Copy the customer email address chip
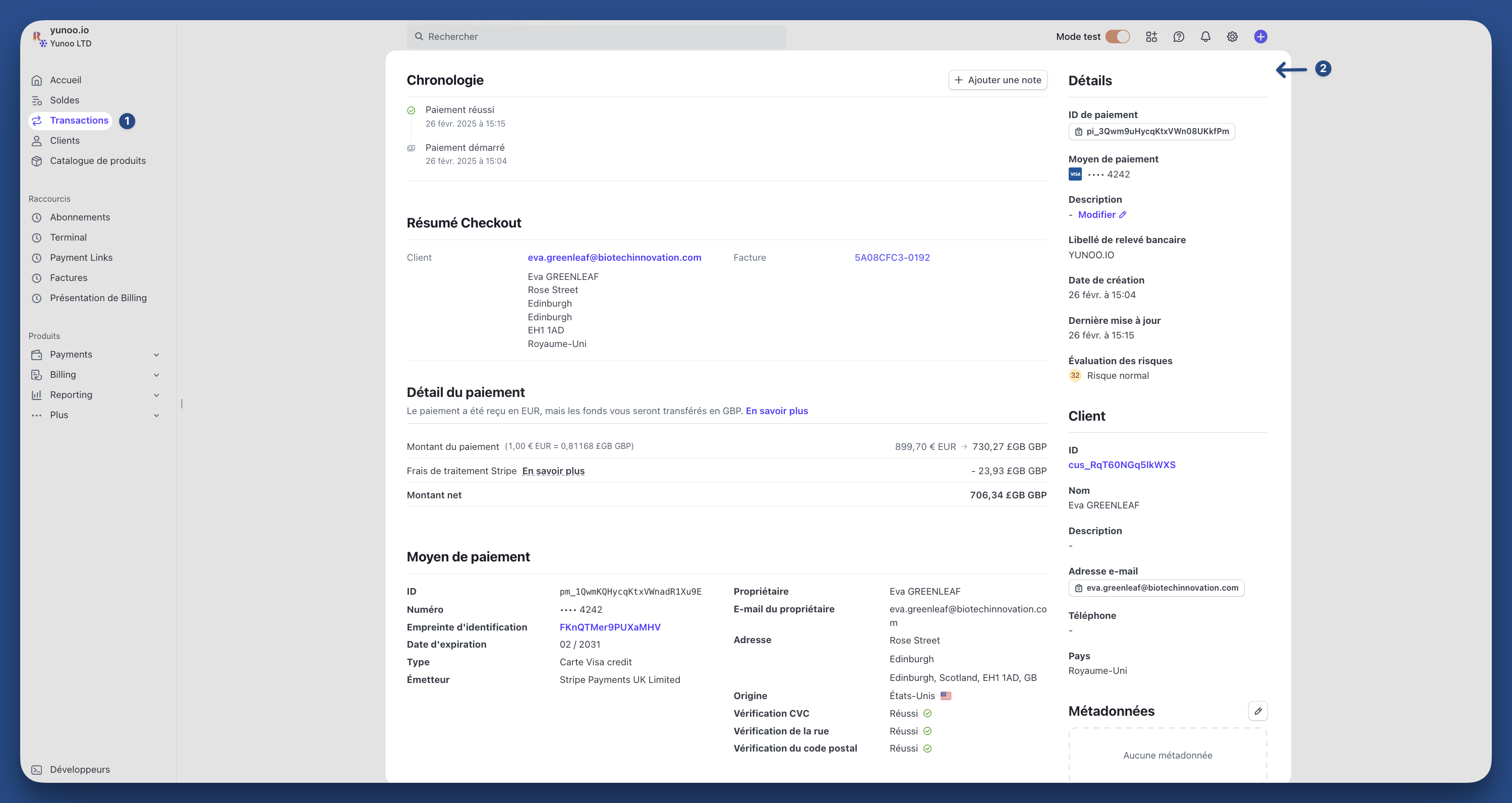This screenshot has height=803, width=1512. tap(1156, 588)
